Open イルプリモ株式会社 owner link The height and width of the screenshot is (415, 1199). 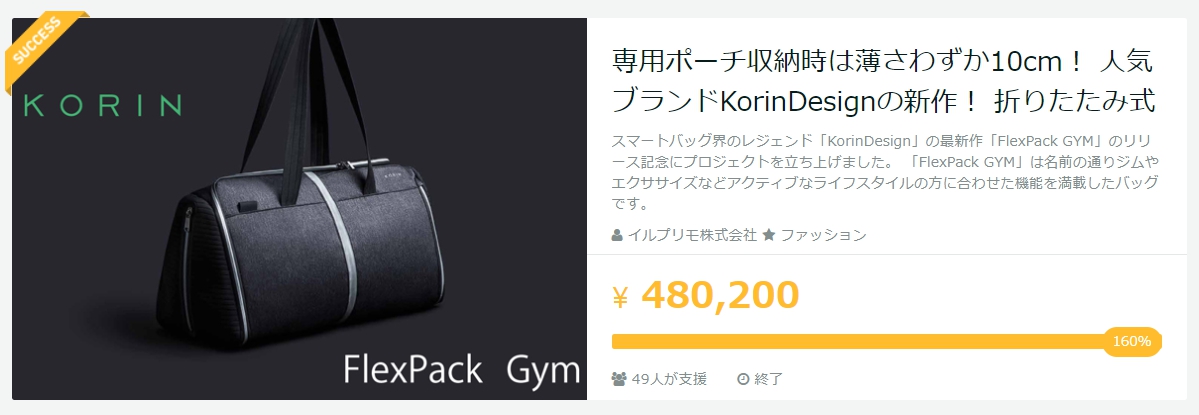pos(692,235)
